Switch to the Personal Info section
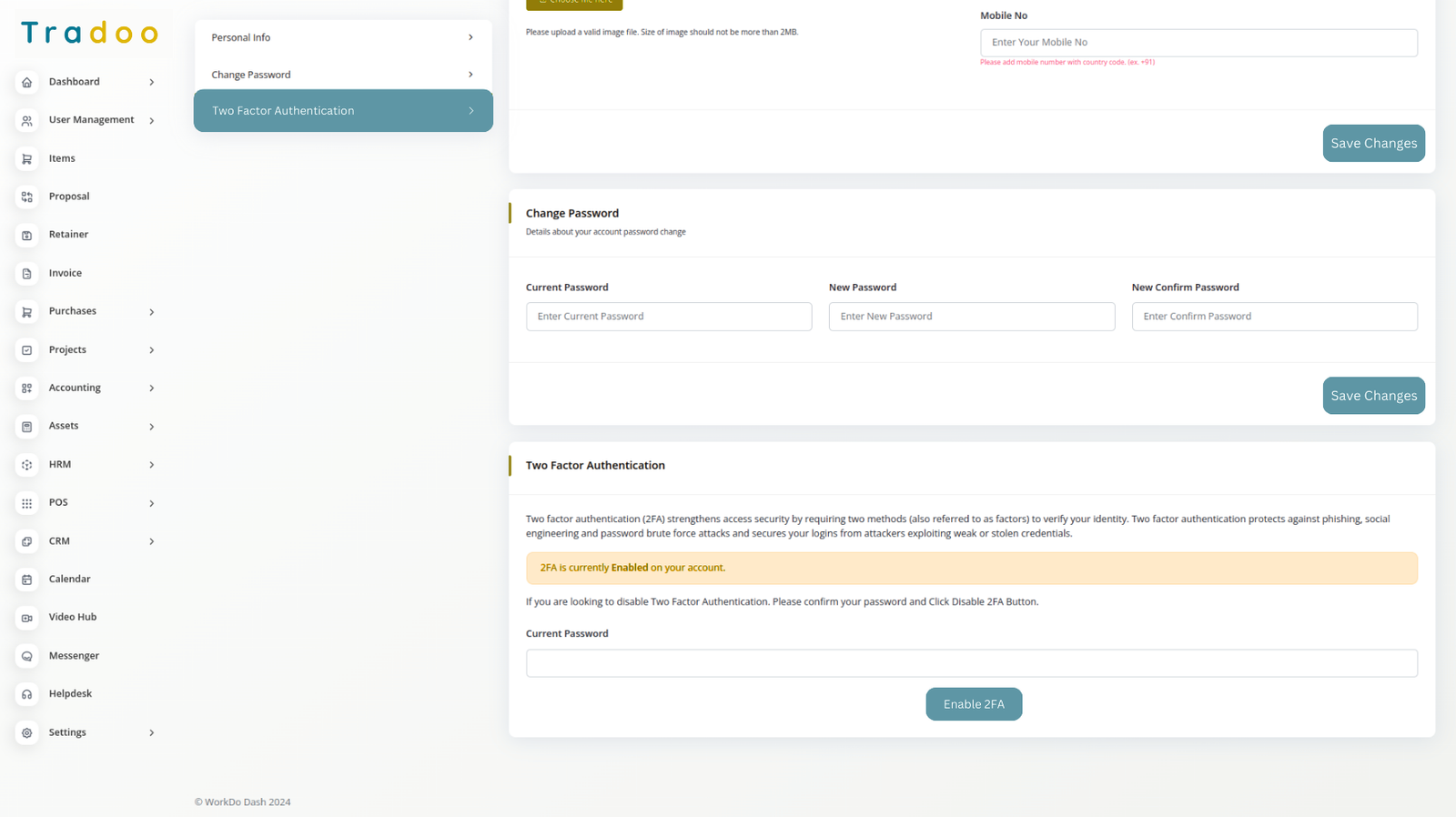This screenshot has width=1456, height=817. (343, 37)
